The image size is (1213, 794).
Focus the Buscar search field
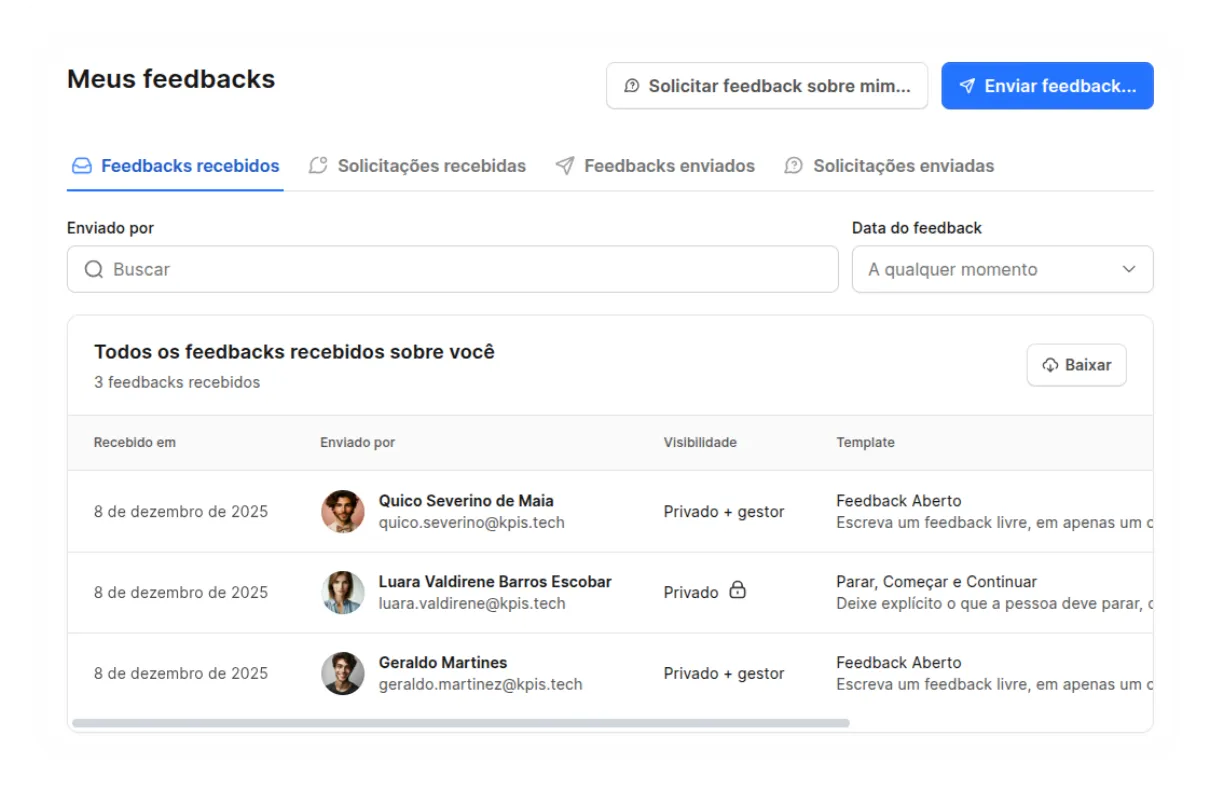coord(452,269)
